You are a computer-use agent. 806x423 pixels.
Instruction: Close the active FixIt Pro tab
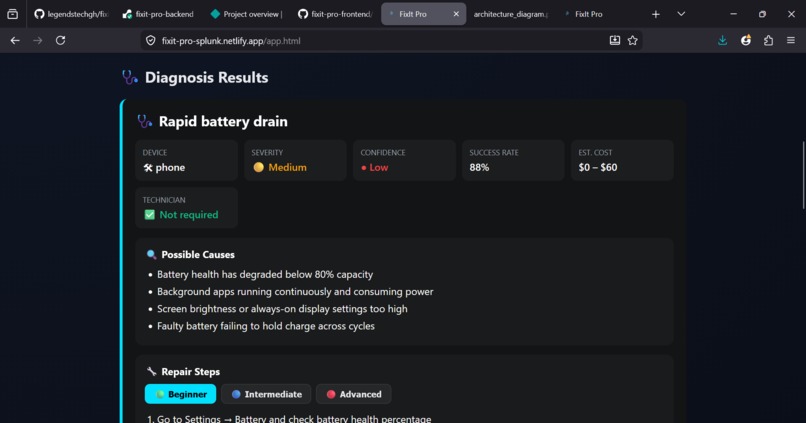[456, 14]
